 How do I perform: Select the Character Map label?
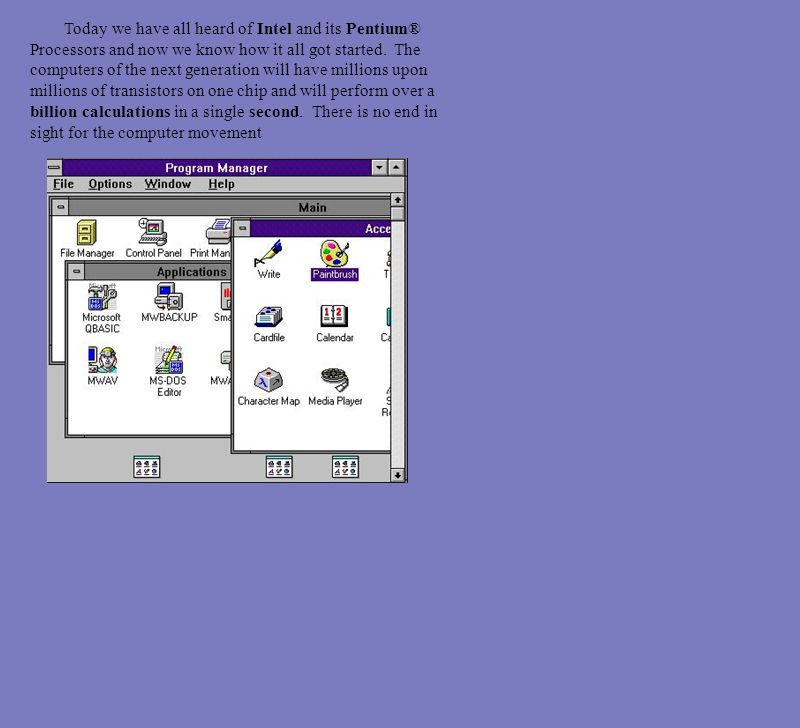coord(268,401)
